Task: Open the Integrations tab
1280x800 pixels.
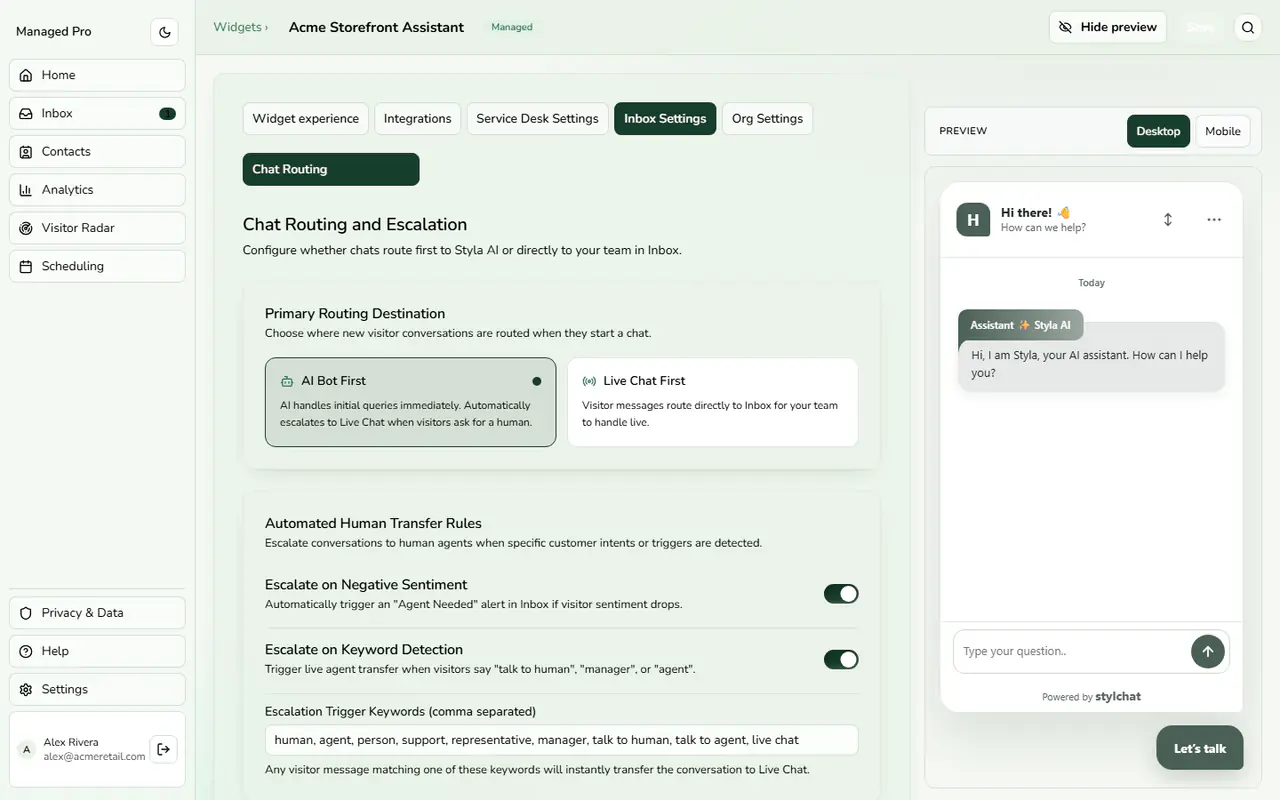Action: click(418, 118)
